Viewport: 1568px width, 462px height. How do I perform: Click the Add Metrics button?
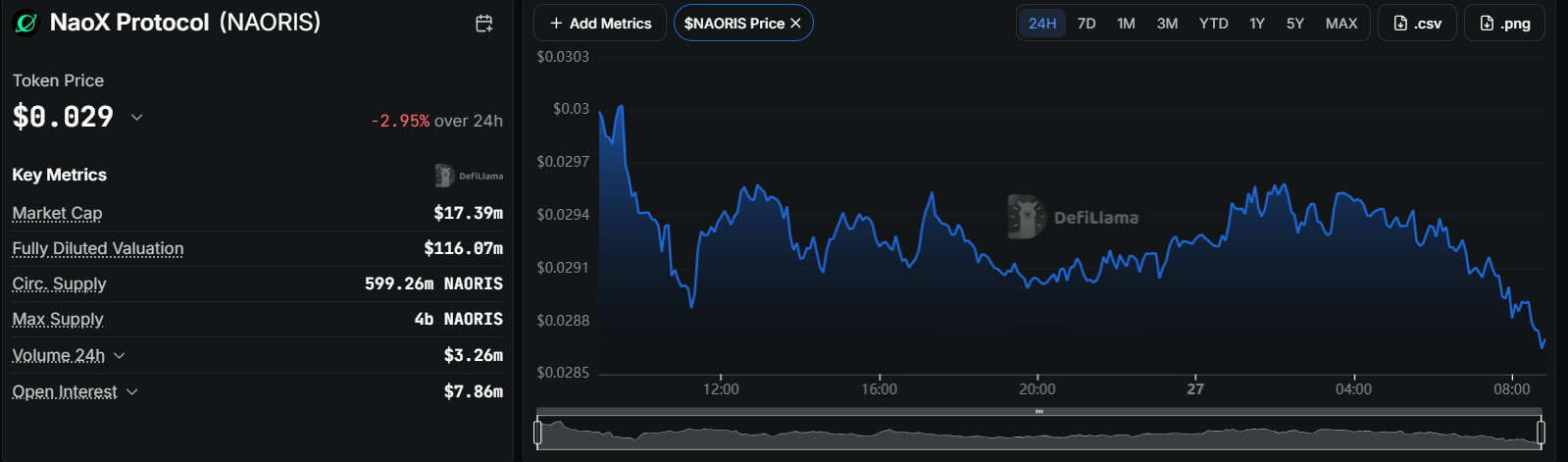click(x=600, y=23)
